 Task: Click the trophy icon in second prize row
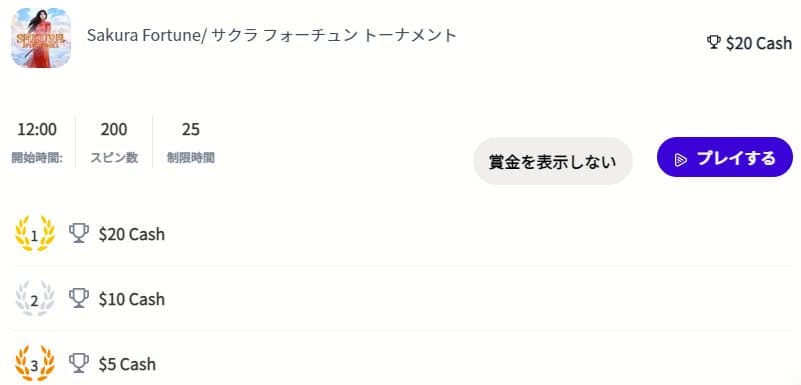tap(79, 298)
